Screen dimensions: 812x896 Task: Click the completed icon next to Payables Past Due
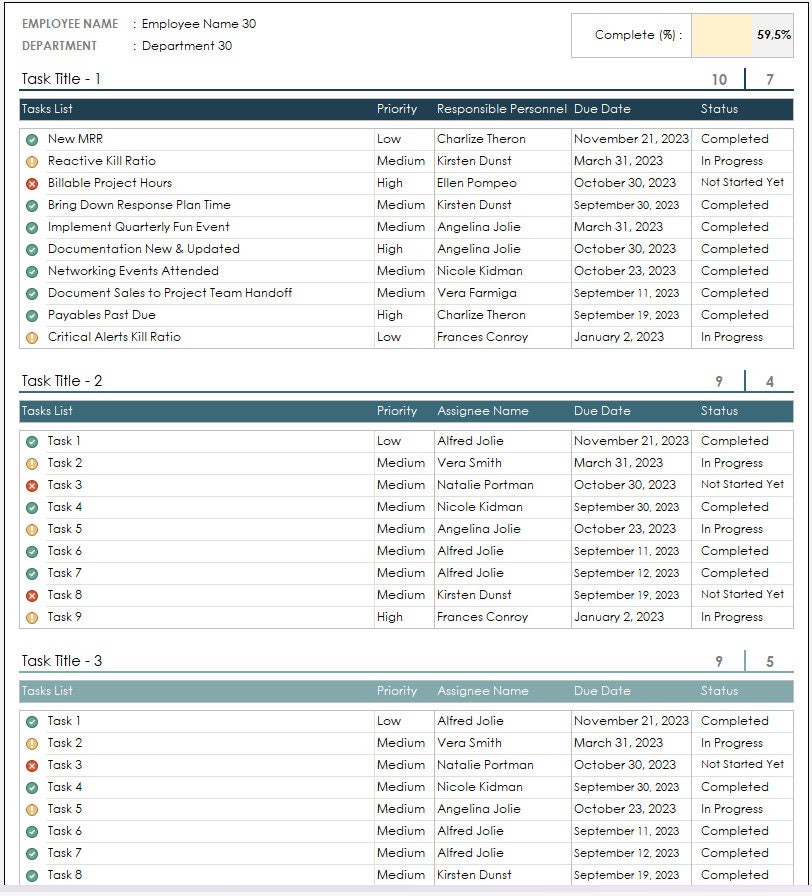tap(30, 315)
